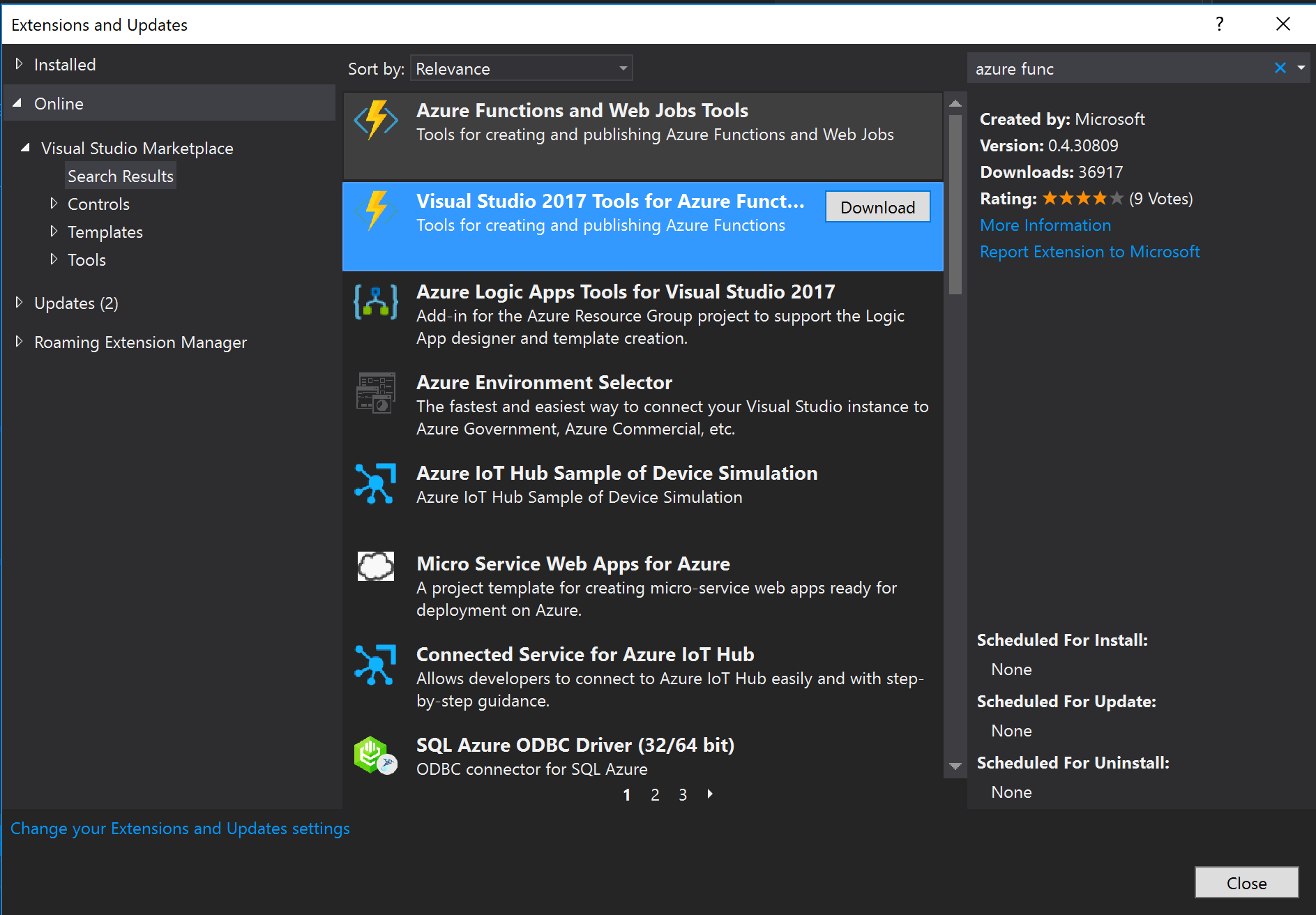
Task: Click the Scheduled For Update label
Action: (1066, 702)
